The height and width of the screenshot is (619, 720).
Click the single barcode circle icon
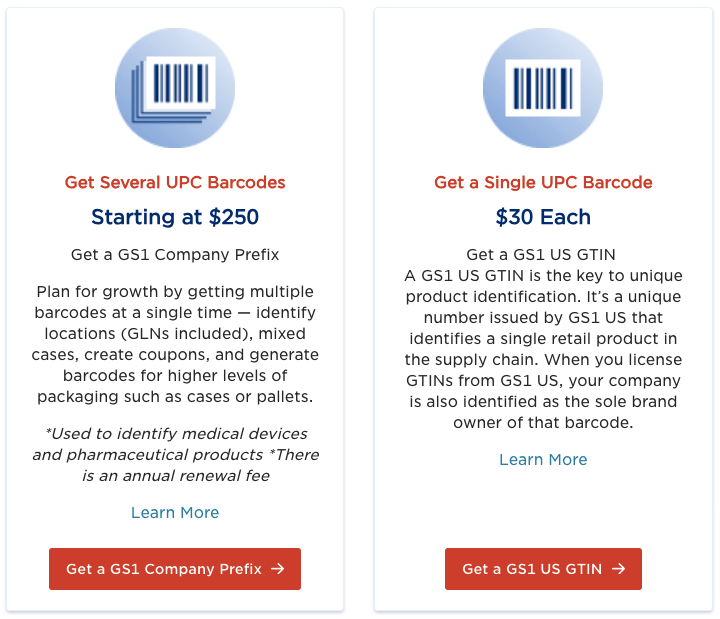tap(543, 88)
